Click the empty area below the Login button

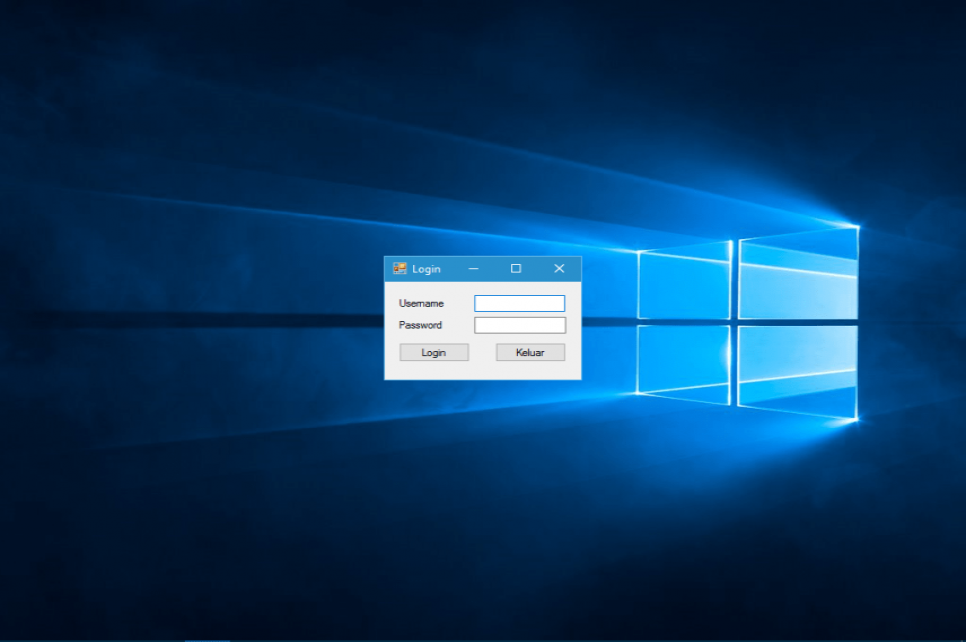(x=434, y=370)
